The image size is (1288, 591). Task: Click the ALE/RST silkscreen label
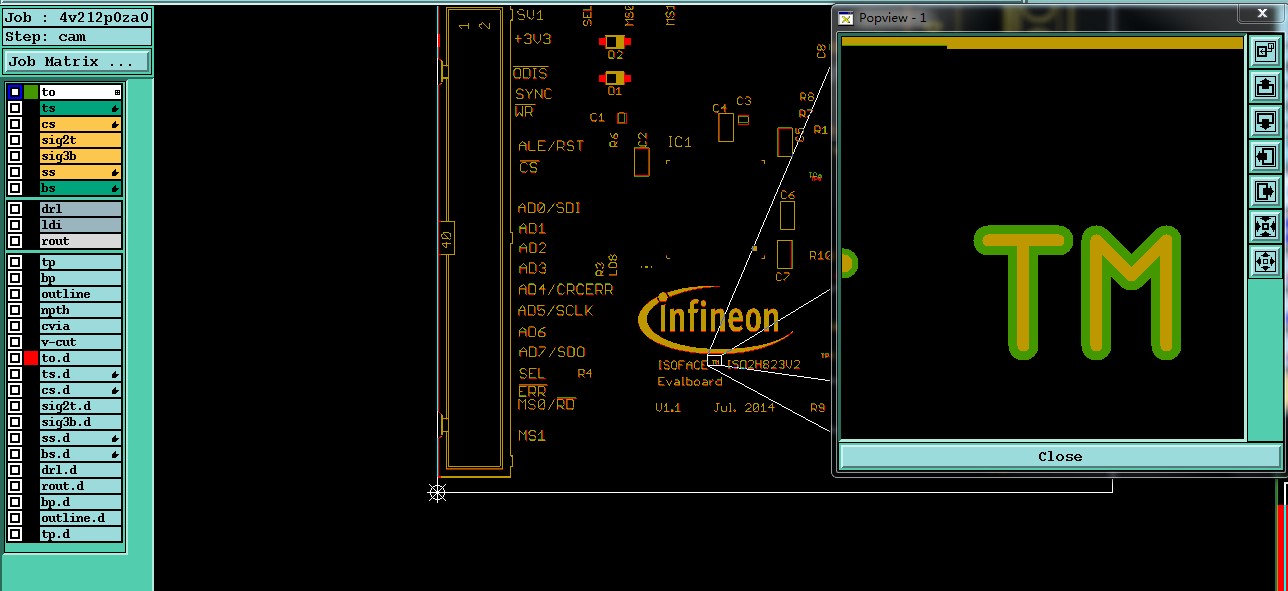pyautogui.click(x=550, y=146)
